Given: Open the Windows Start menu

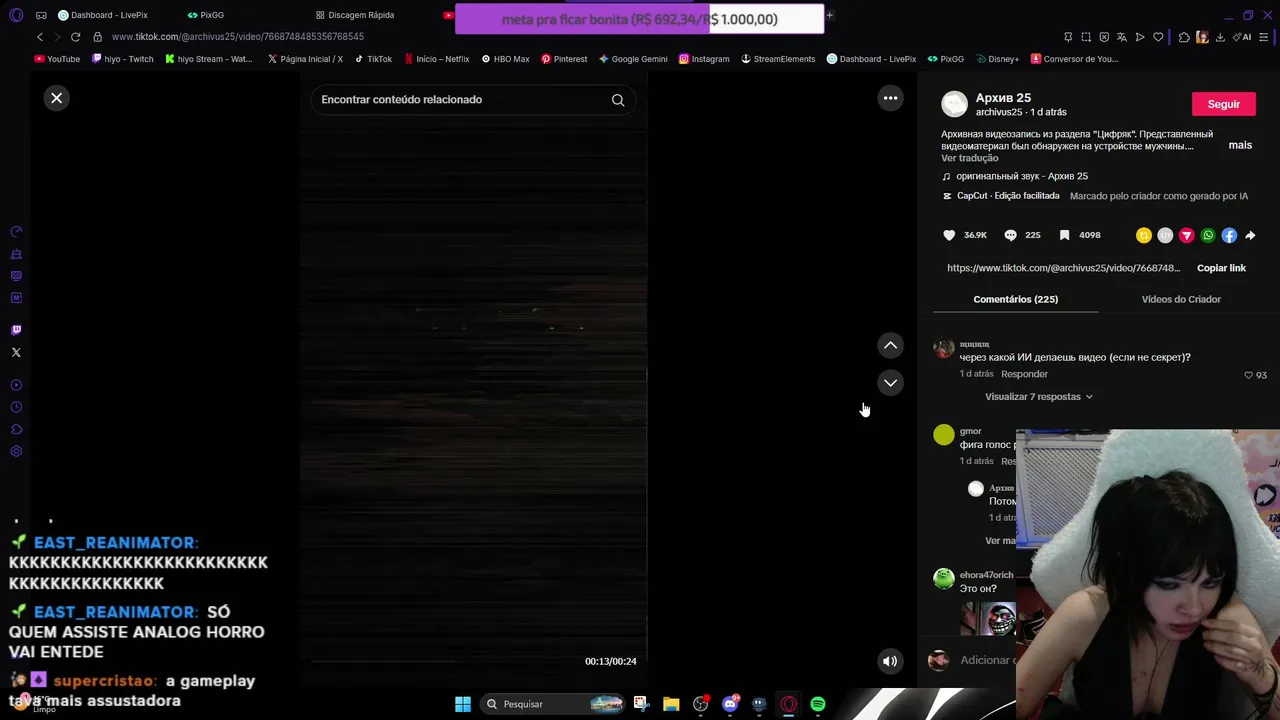Looking at the screenshot, I should pyautogui.click(x=463, y=704).
